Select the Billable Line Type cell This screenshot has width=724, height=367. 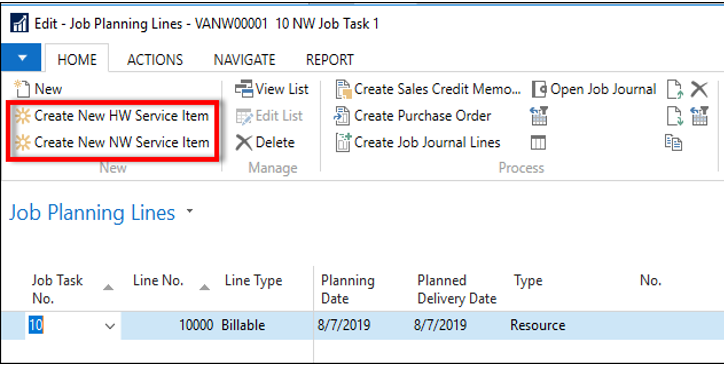click(243, 325)
